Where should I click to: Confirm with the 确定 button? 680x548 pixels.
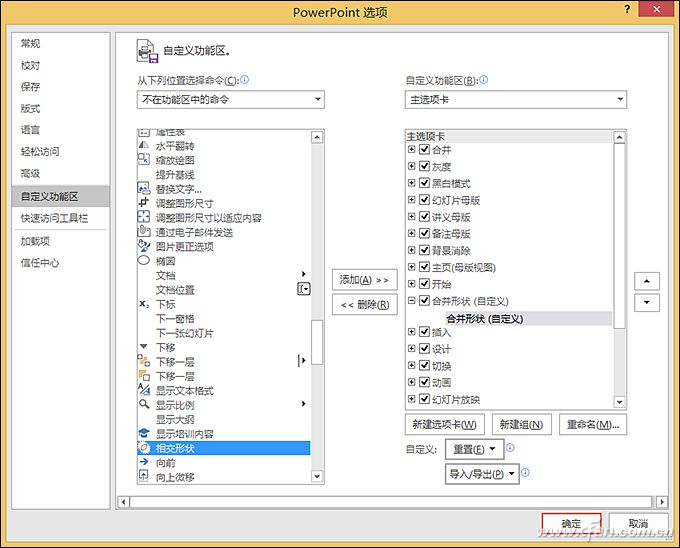click(571, 524)
